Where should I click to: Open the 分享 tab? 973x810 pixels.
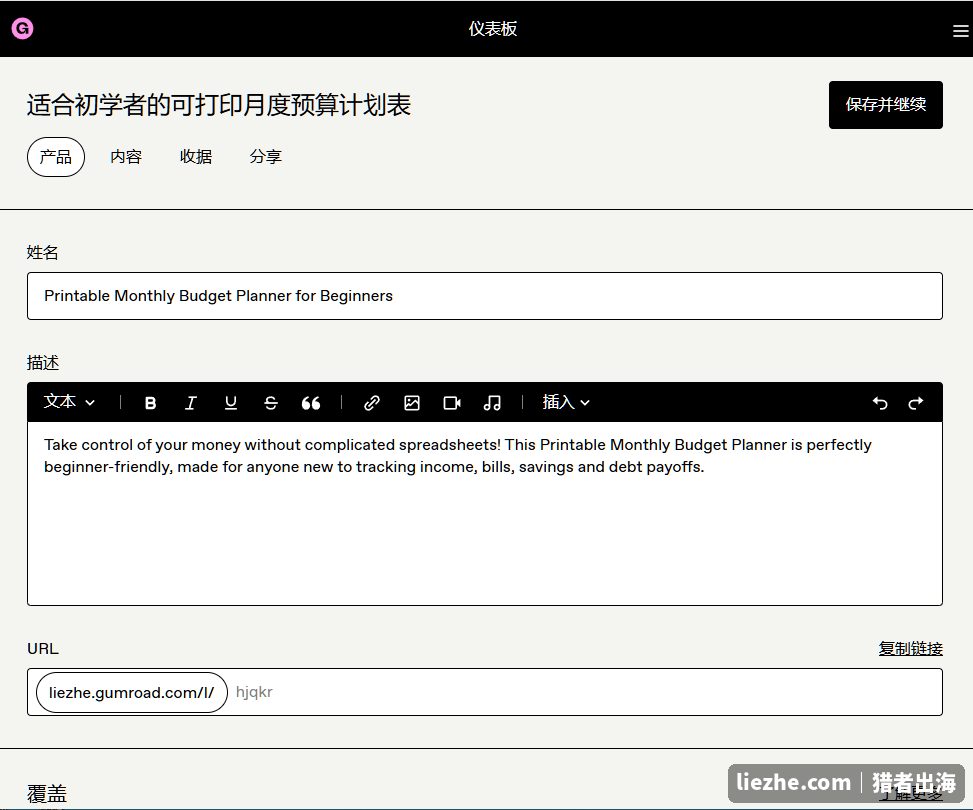266,157
